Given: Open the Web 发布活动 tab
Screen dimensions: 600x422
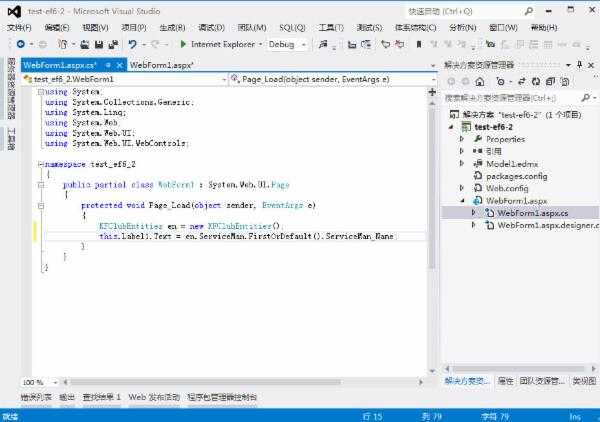Looking at the screenshot, I should click(154, 397).
